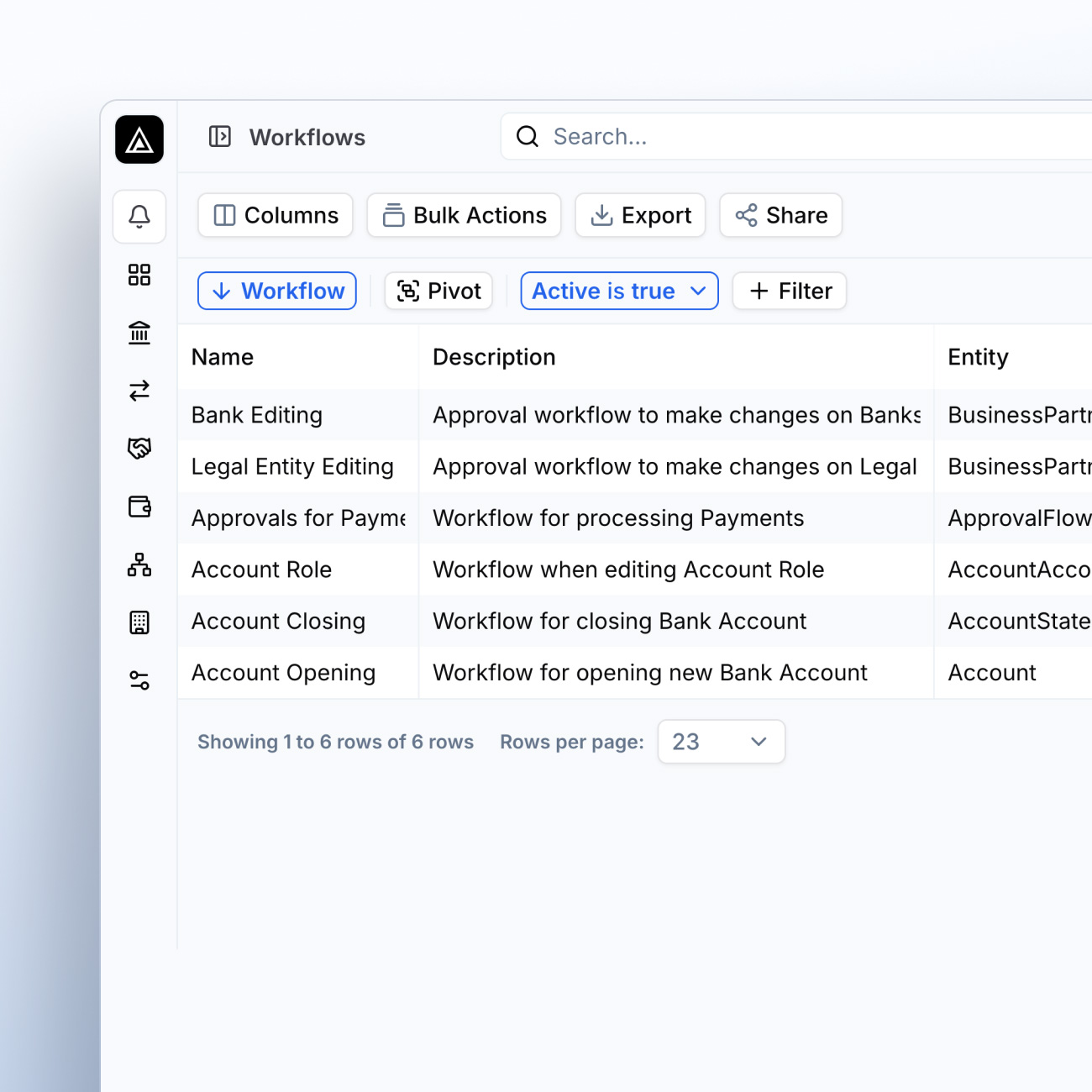Click the office building icon in sidebar
The image size is (1092, 1092).
coord(139,622)
